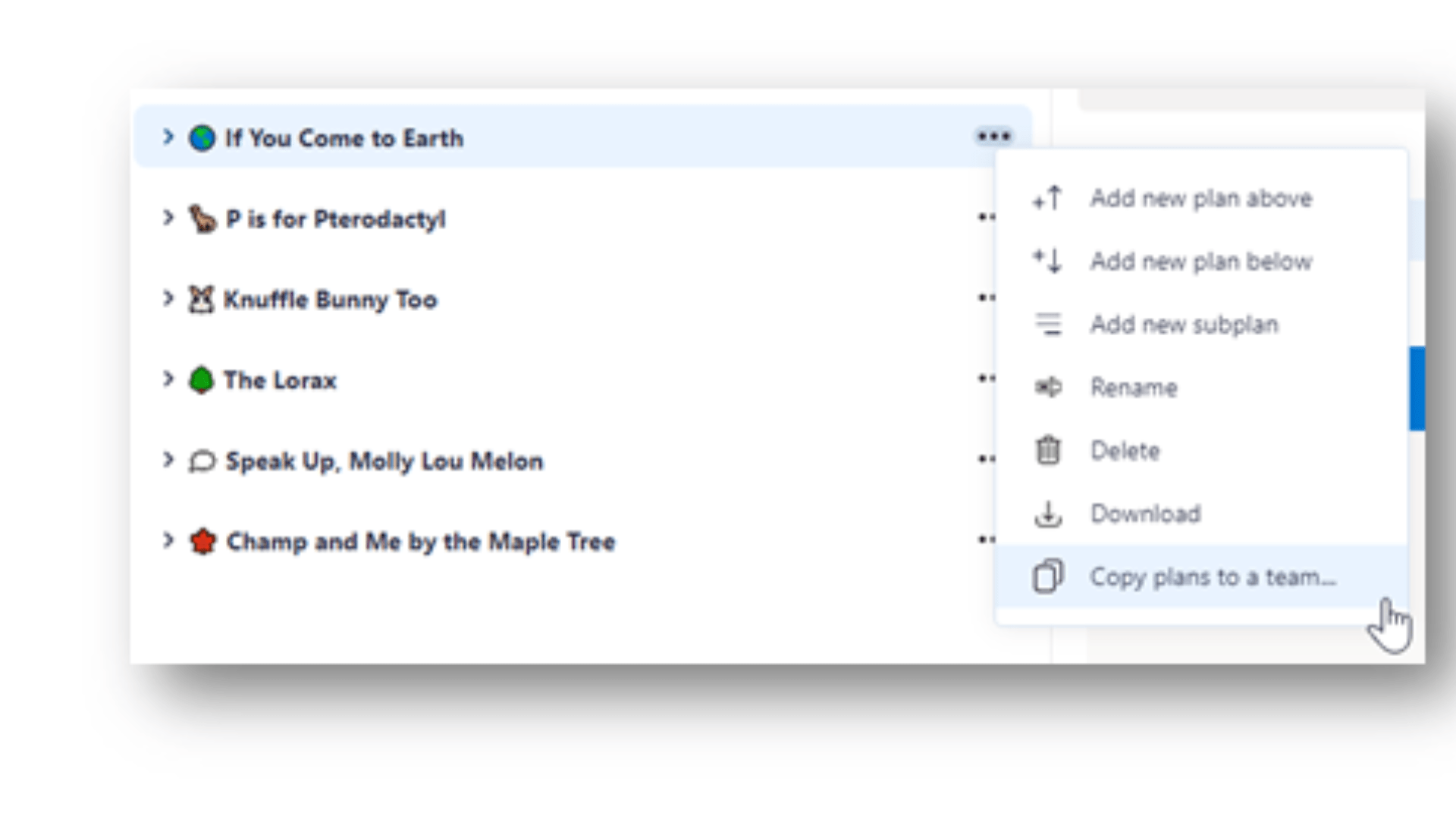Expand P is for Pterodactyl plan
Screen dimensions: 1456x819
168,218
